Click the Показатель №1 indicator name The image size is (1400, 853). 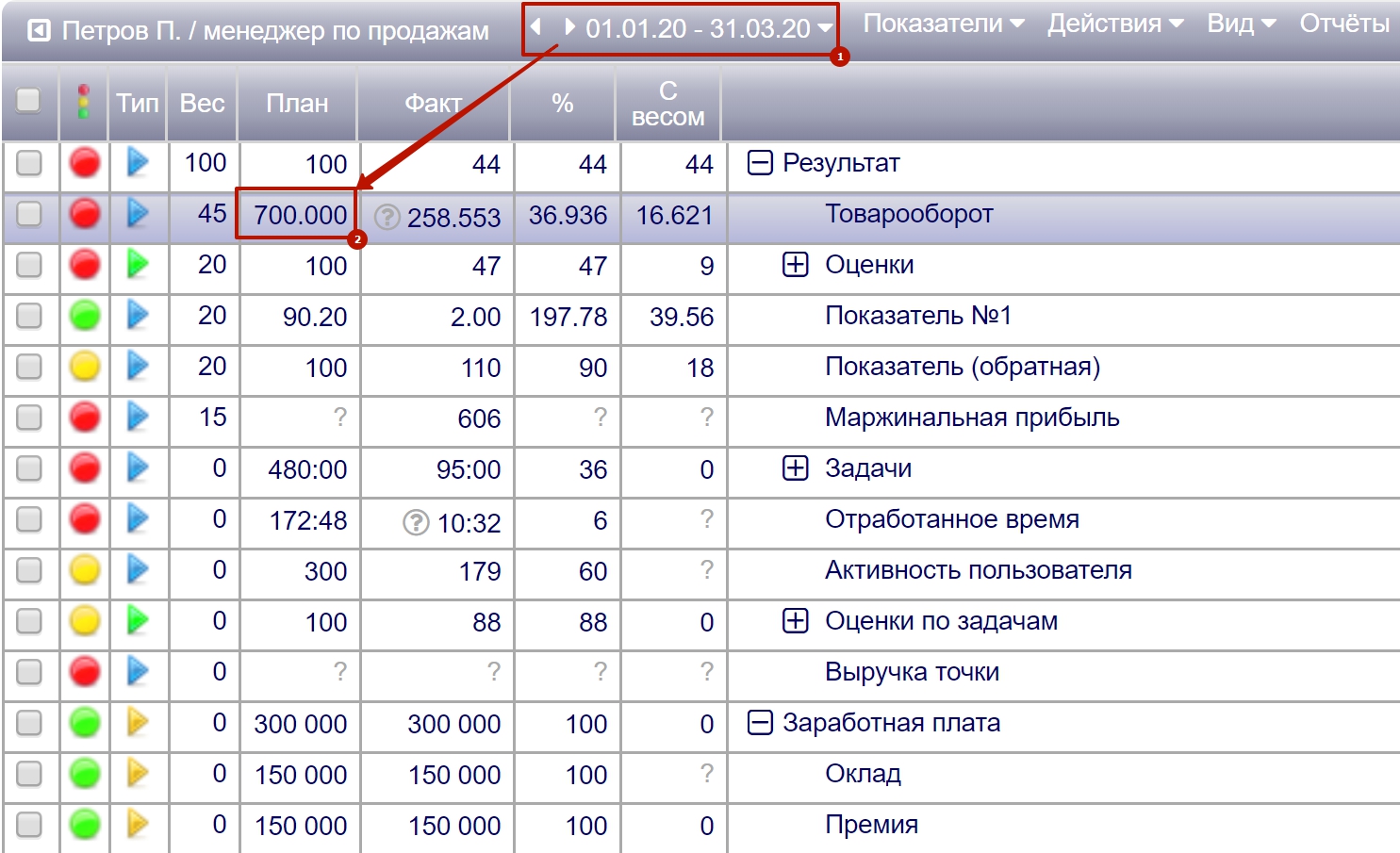tap(917, 316)
